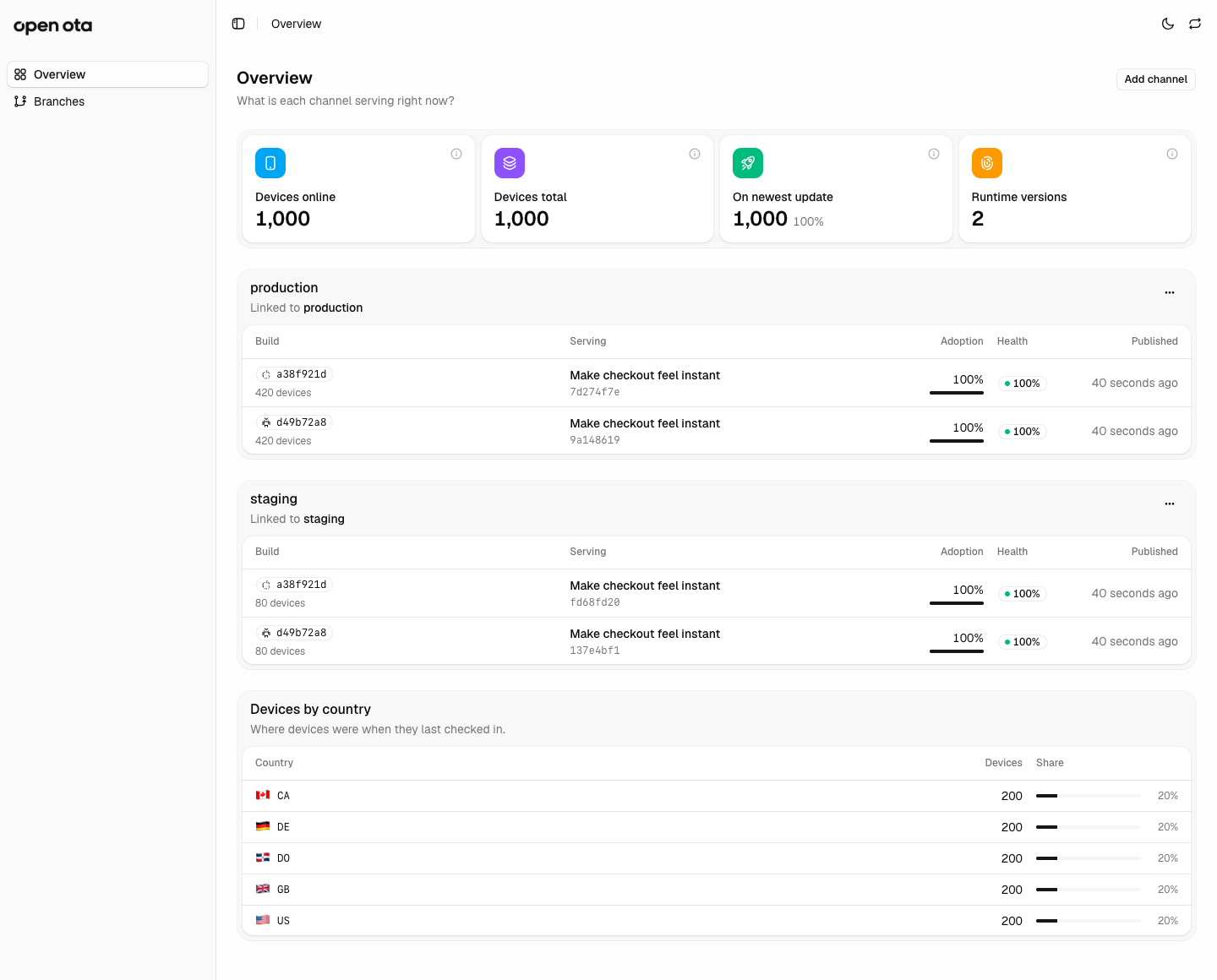Follow the linked production branch link
Viewport: 1217px width, 980px height.
333,308
